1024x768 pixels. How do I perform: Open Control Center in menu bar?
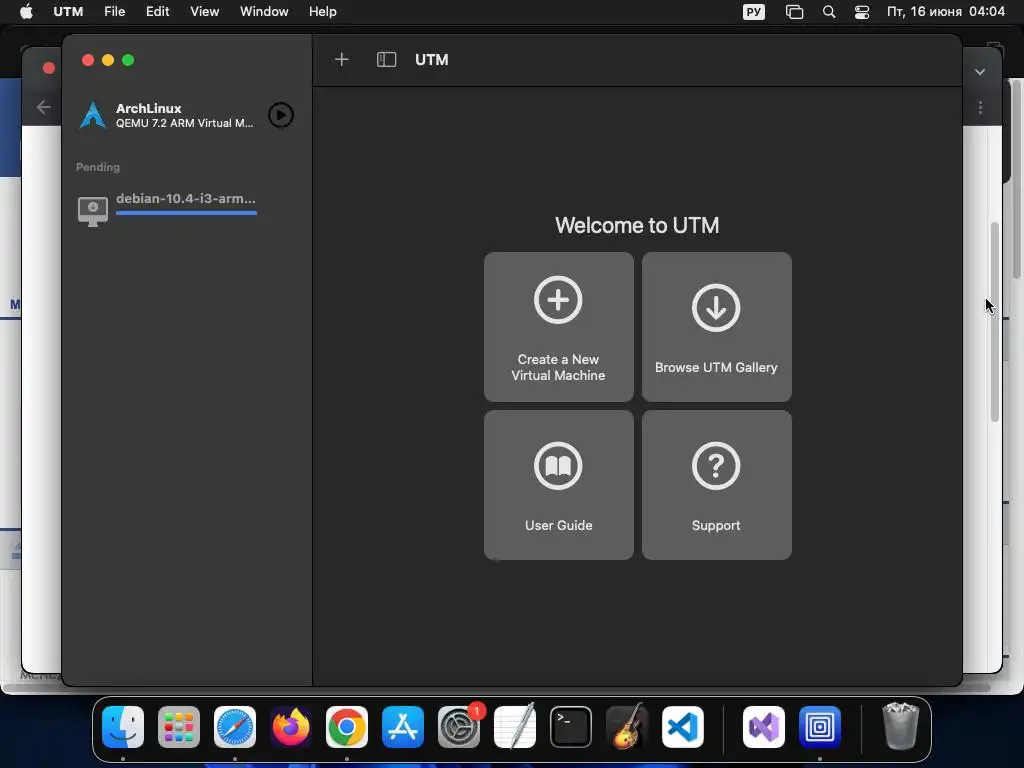pos(862,12)
